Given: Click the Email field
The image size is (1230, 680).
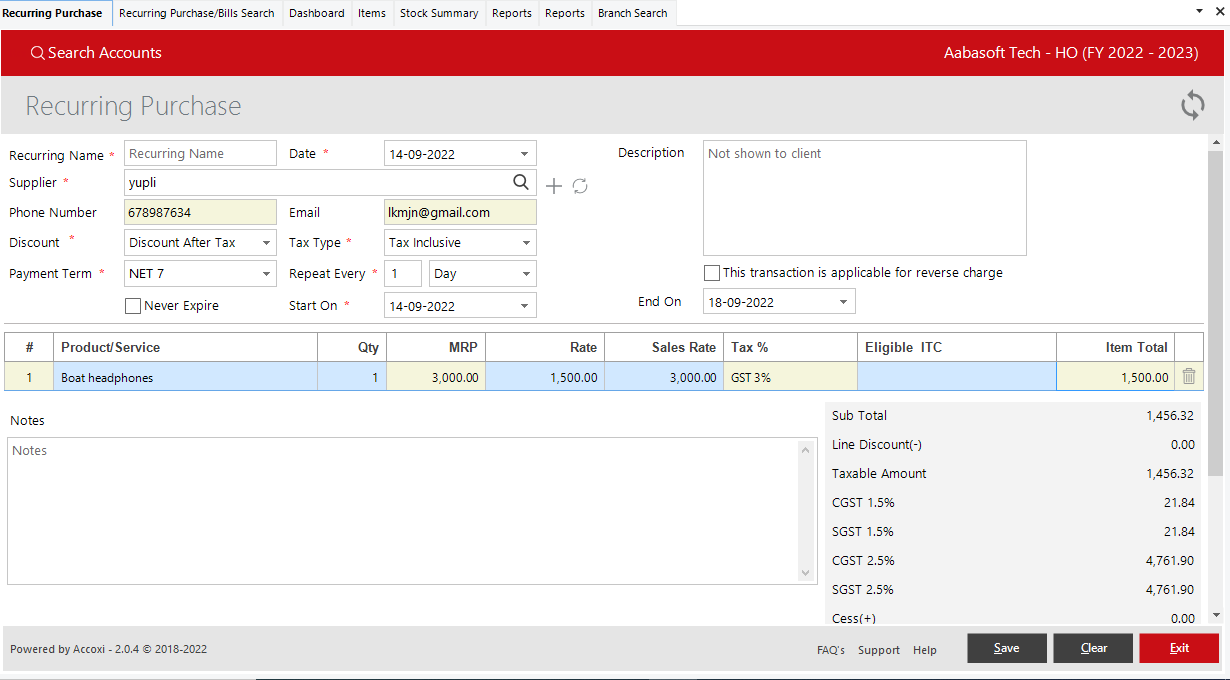Looking at the screenshot, I should click(x=460, y=212).
